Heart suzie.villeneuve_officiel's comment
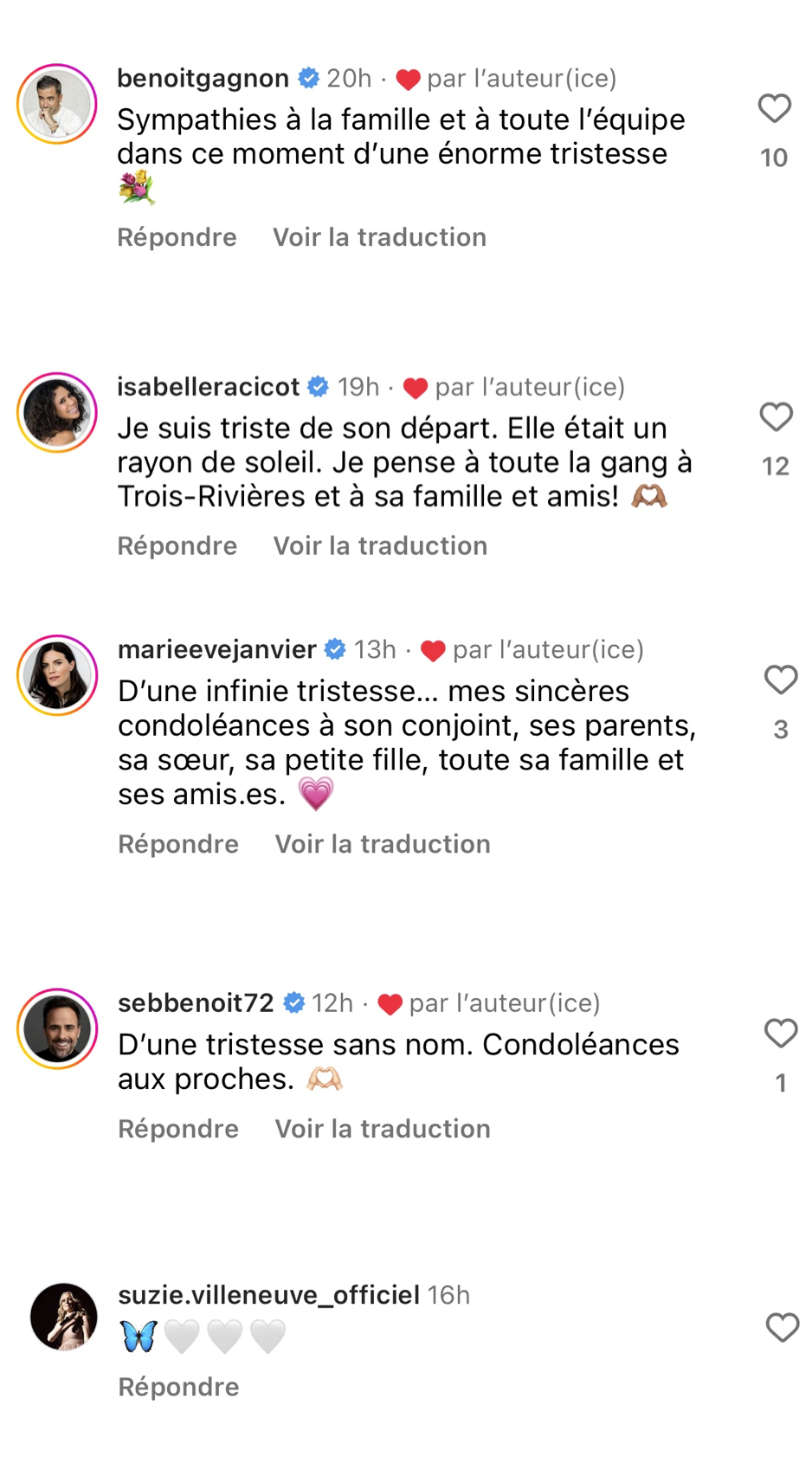Image resolution: width=812 pixels, height=1482 pixels. tap(782, 1328)
